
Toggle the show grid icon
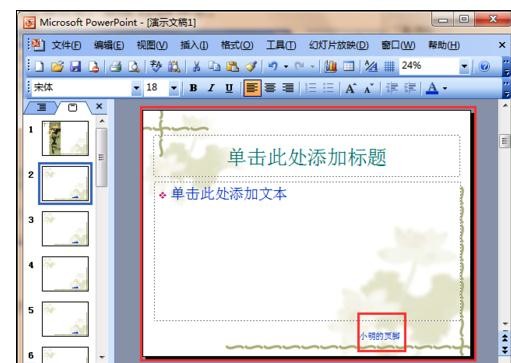click(x=389, y=67)
